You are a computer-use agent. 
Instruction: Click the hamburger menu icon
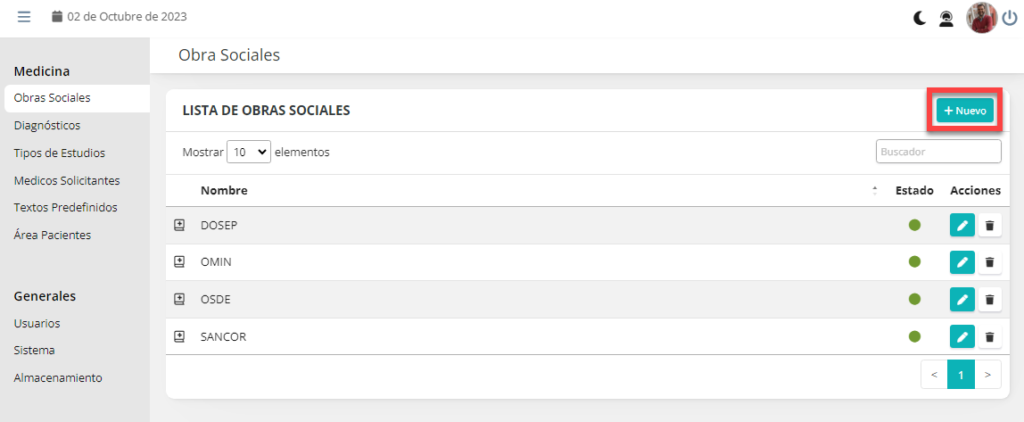(x=24, y=17)
